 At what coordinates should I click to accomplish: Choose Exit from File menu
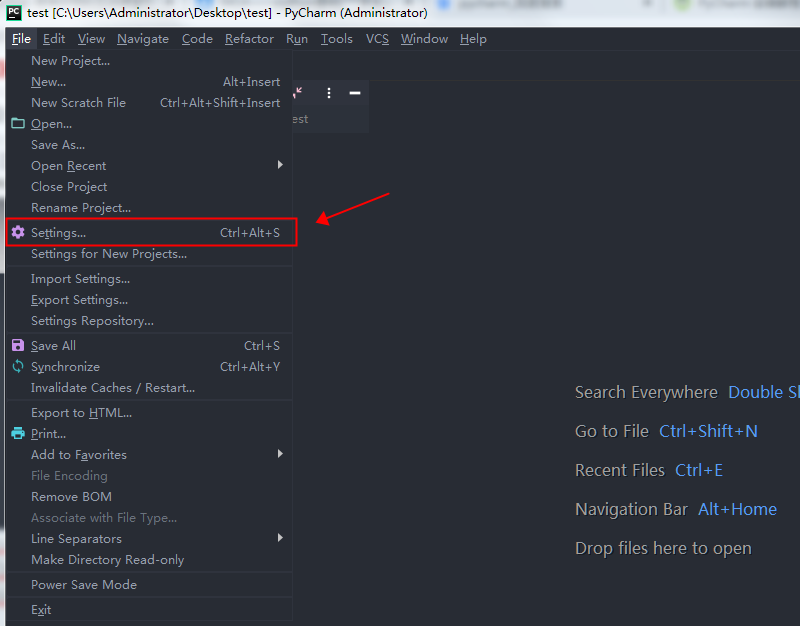[x=149, y=610]
